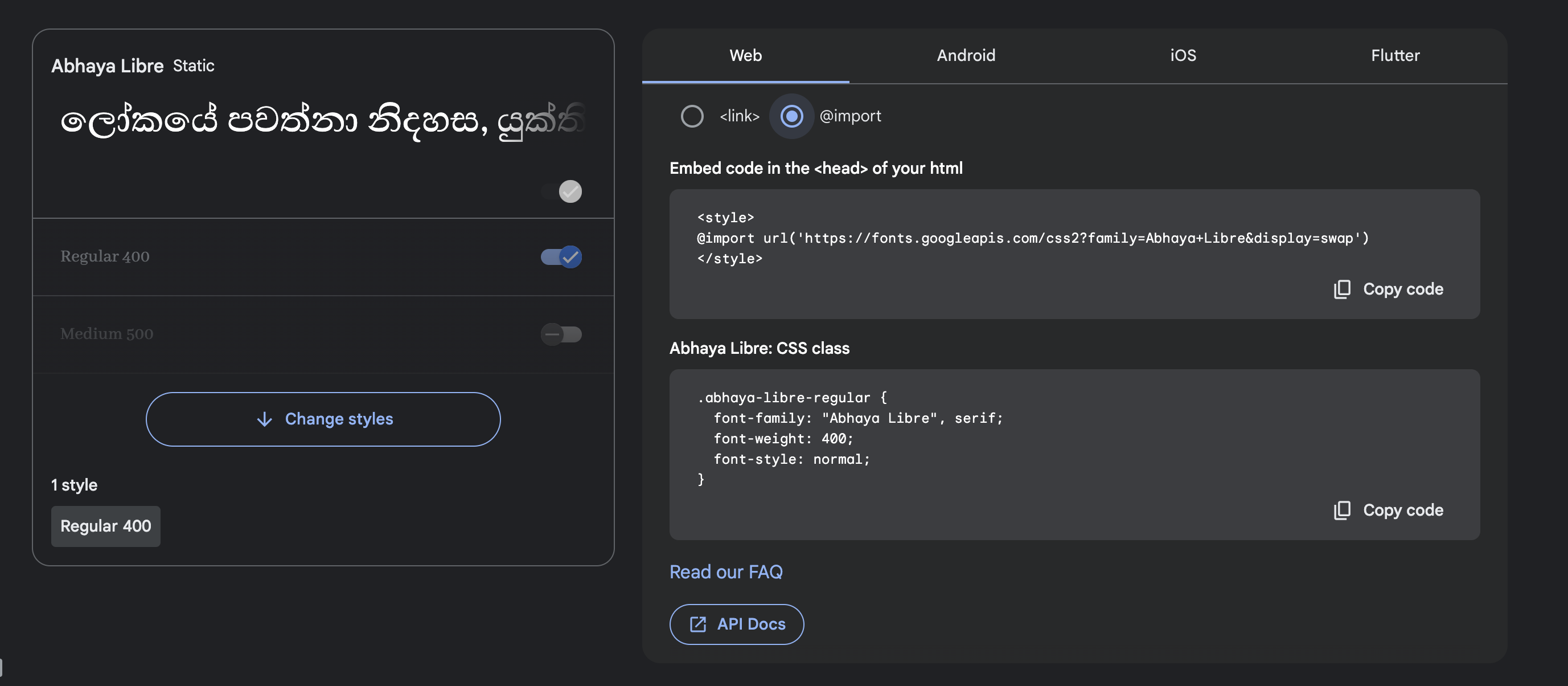Click the @import URL code text
1568x686 pixels.
coord(1032,238)
